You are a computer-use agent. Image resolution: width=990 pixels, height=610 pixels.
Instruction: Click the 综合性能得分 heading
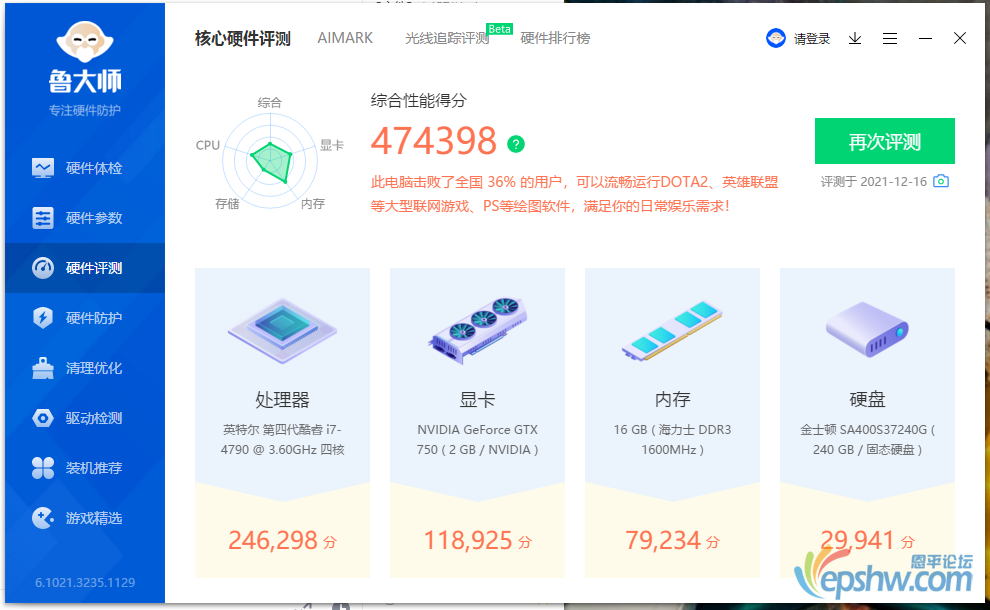point(419,100)
